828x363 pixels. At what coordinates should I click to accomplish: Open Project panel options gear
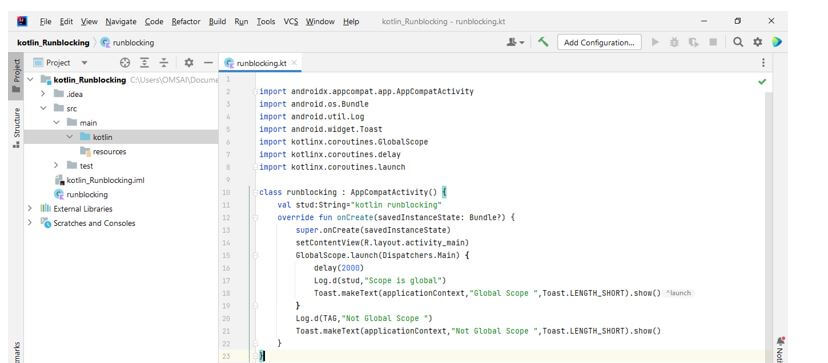[189, 63]
